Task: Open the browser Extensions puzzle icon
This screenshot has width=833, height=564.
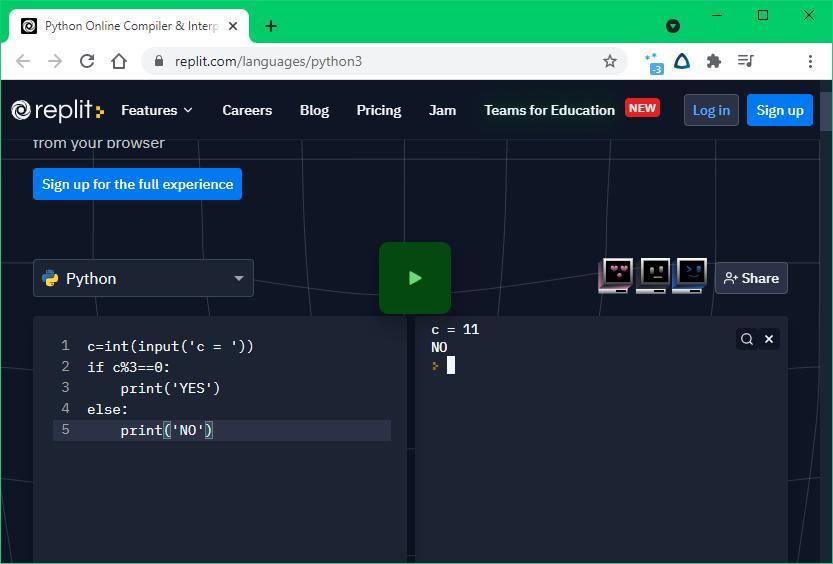Action: (x=714, y=61)
